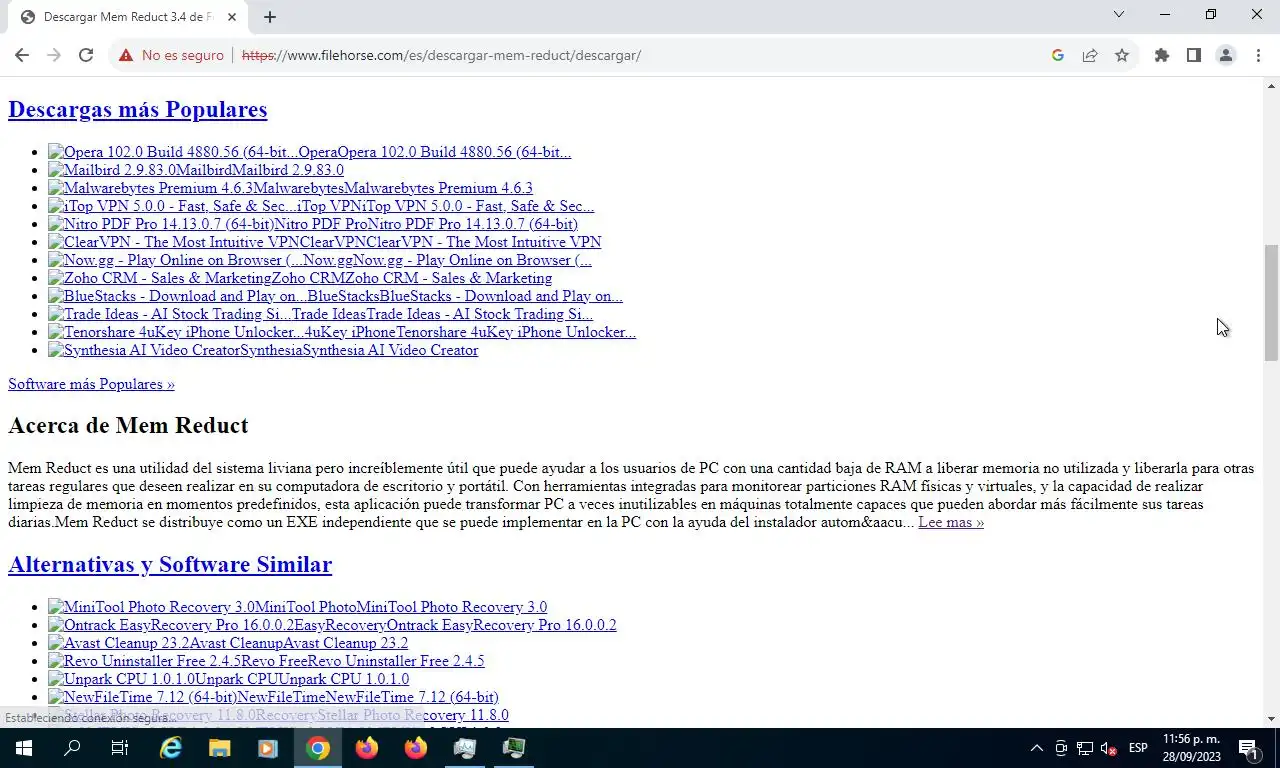Click the page vertical scrollbar thumb
The width and height of the screenshot is (1280, 768).
coord(1271,302)
